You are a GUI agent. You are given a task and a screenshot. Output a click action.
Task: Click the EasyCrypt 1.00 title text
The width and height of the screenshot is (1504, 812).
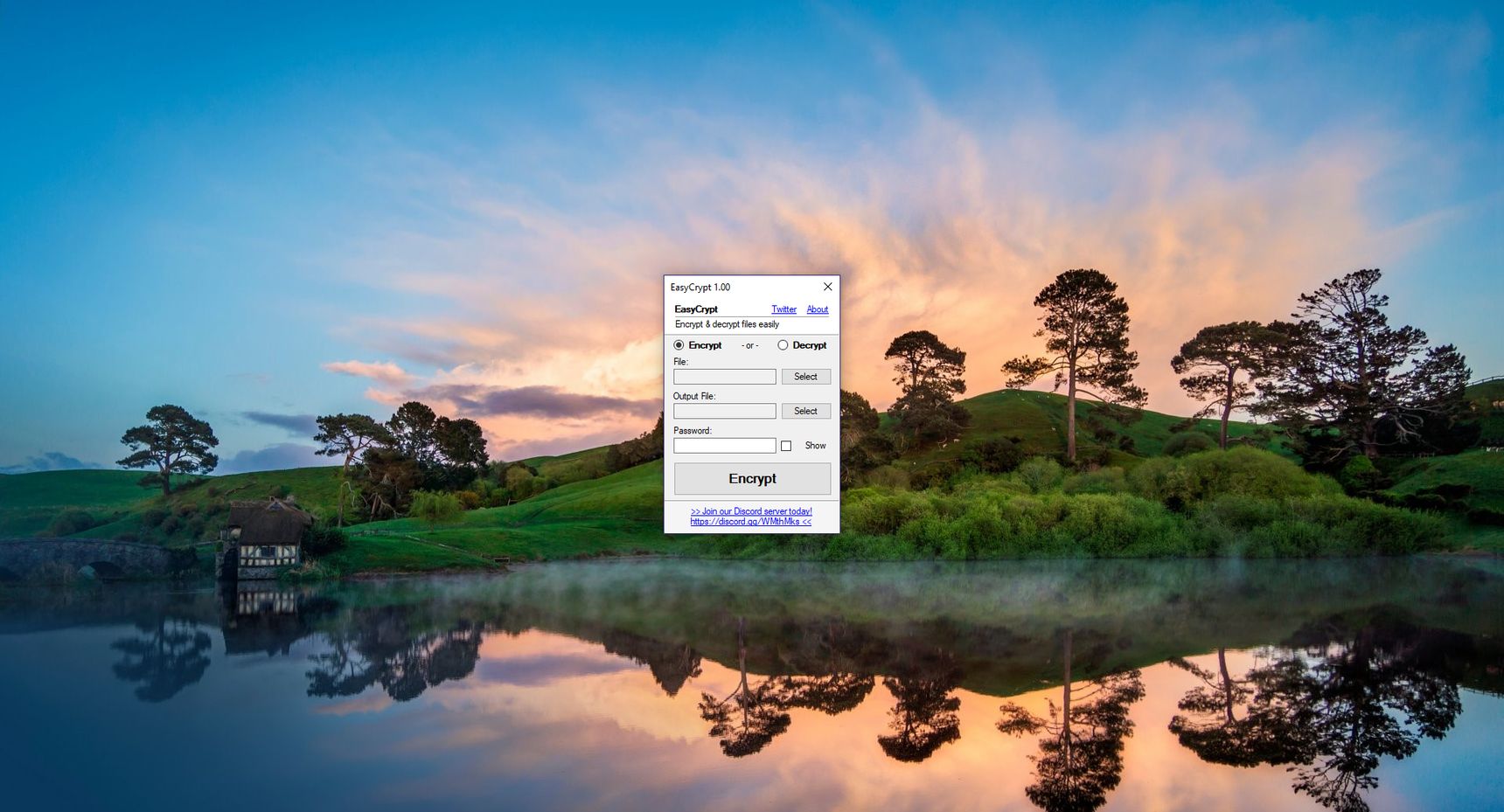pos(700,288)
